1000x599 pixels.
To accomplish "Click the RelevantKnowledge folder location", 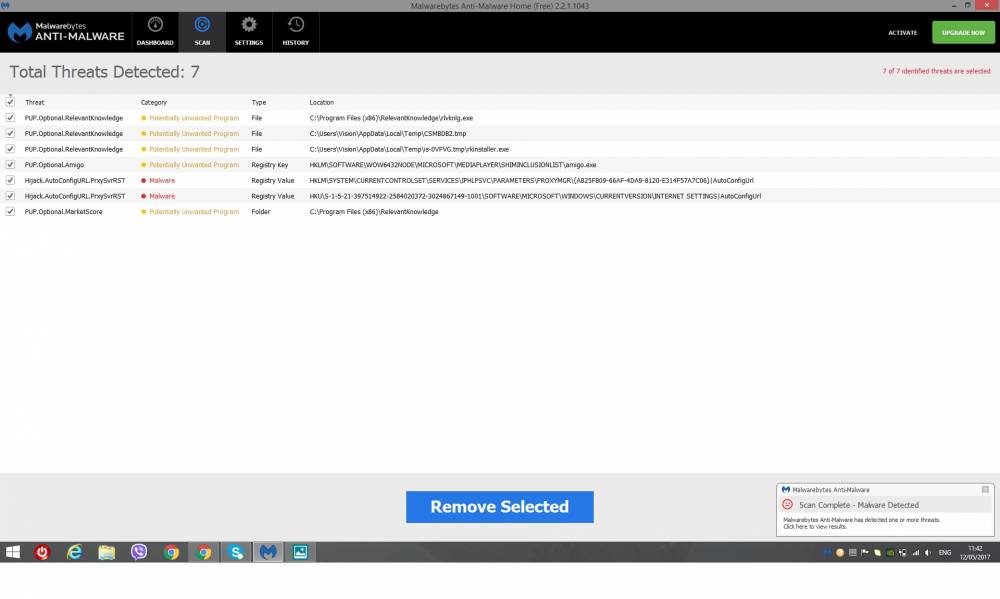I will tap(374, 212).
